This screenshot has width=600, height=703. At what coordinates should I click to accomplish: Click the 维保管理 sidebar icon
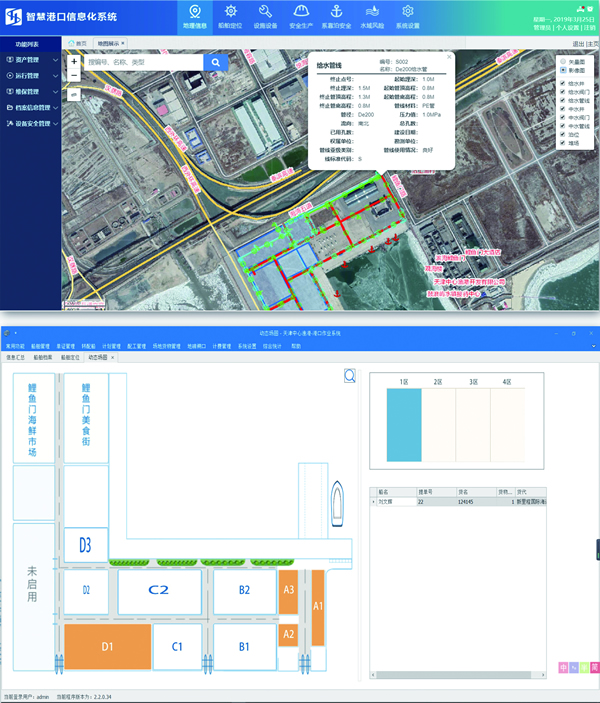point(10,91)
